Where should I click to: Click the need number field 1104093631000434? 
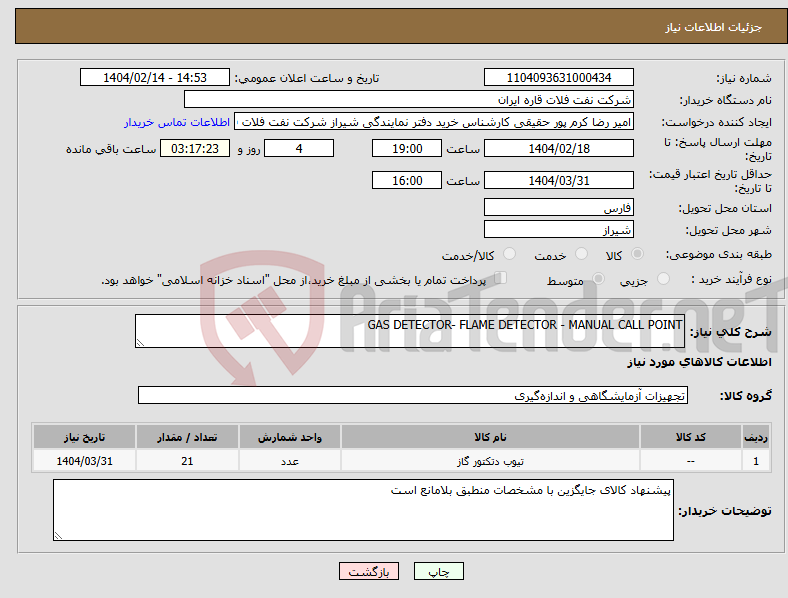(559, 77)
